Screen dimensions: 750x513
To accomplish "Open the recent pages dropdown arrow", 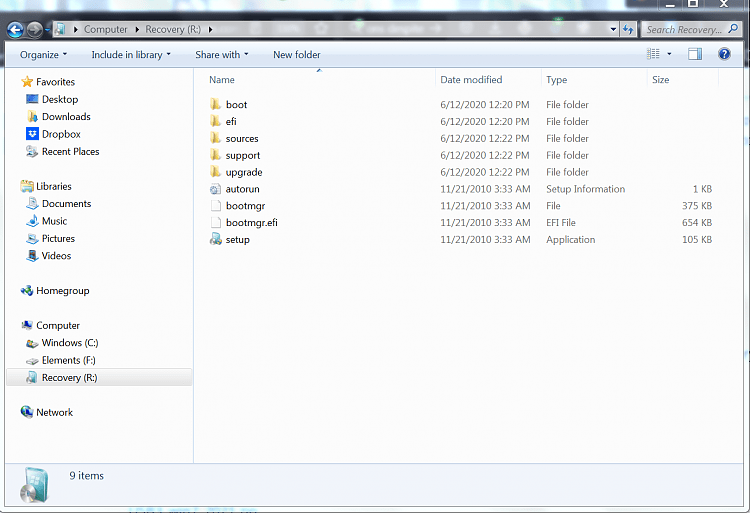I will tap(47, 30).
